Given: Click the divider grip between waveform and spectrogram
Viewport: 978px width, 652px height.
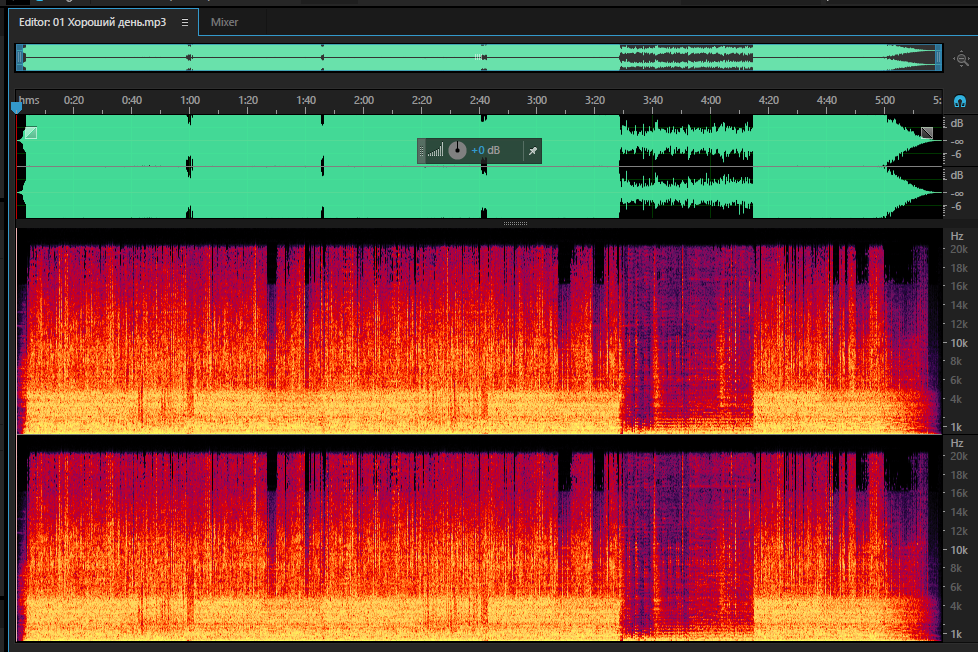Looking at the screenshot, I should tap(515, 223).
